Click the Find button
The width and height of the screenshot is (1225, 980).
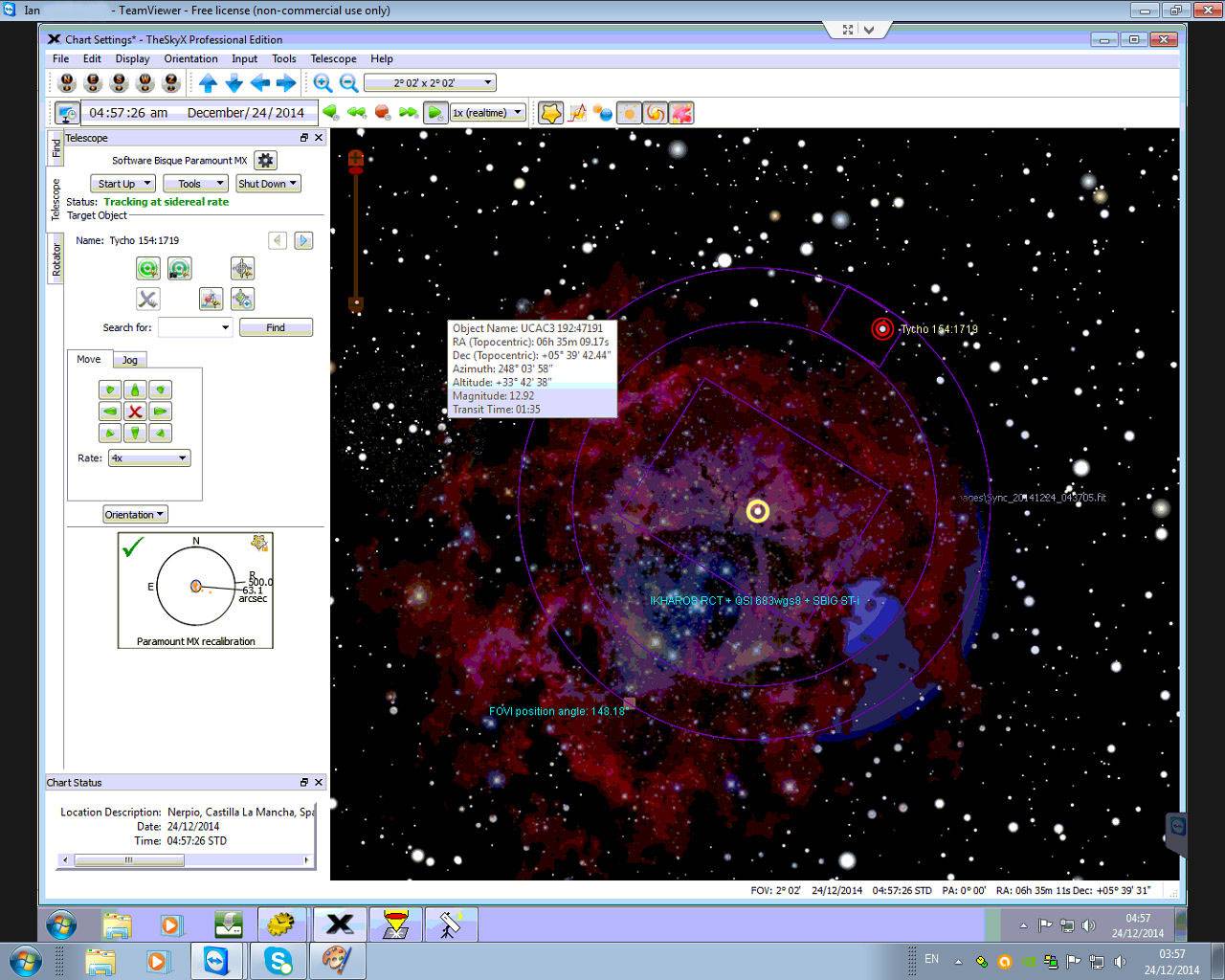276,327
